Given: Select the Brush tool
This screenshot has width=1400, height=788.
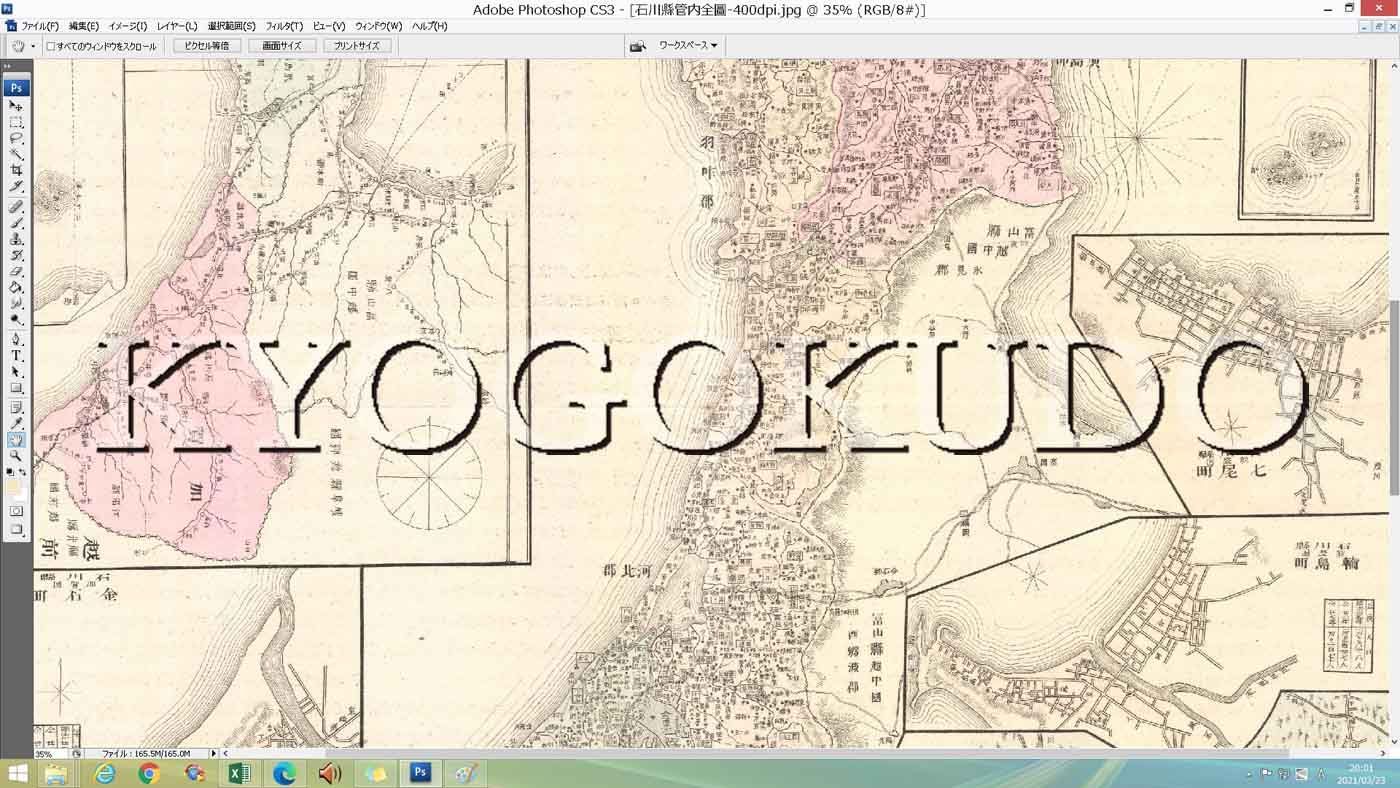Looking at the screenshot, I should click(16, 223).
